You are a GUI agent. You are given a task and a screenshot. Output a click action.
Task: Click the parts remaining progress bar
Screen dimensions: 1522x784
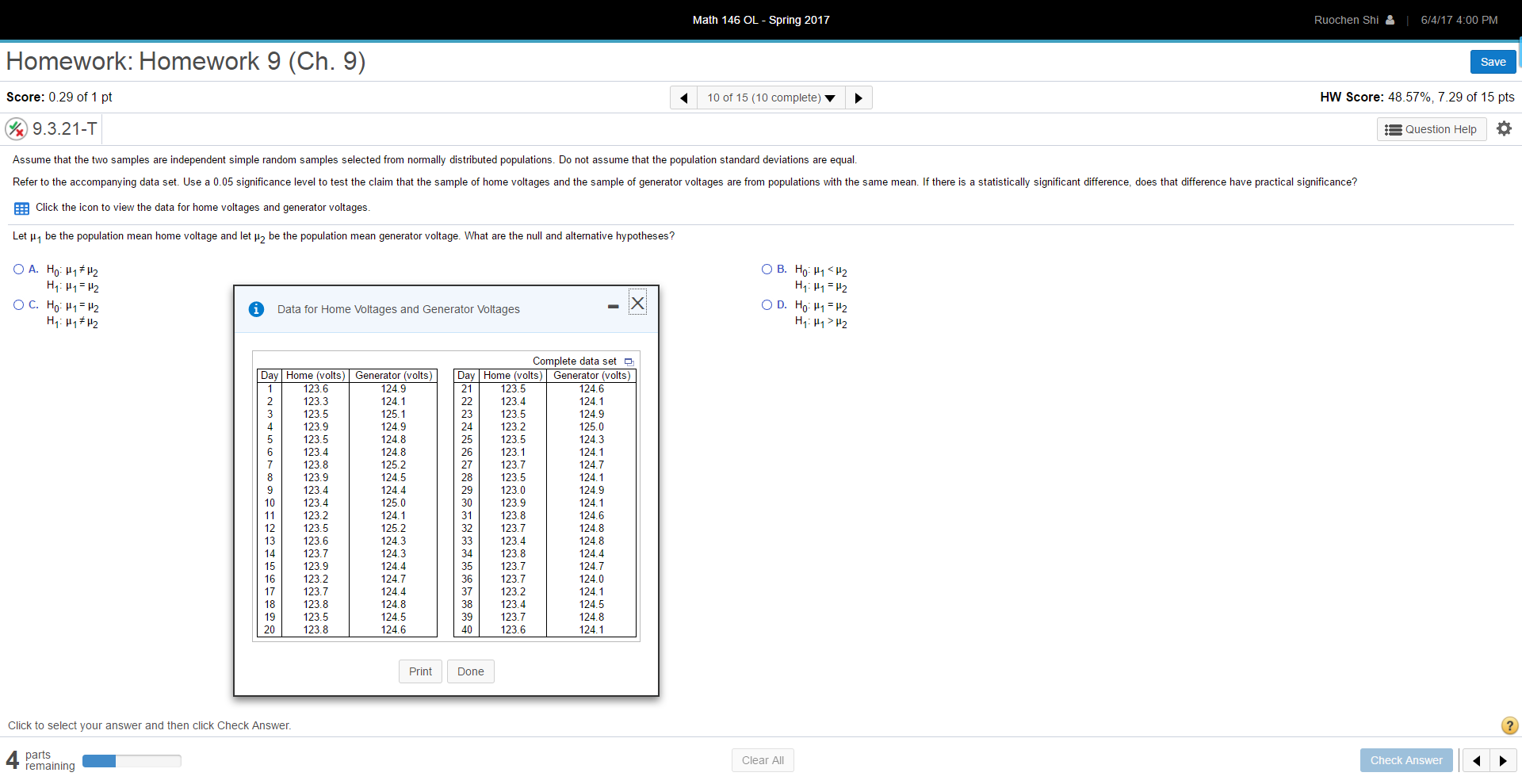coord(132,761)
